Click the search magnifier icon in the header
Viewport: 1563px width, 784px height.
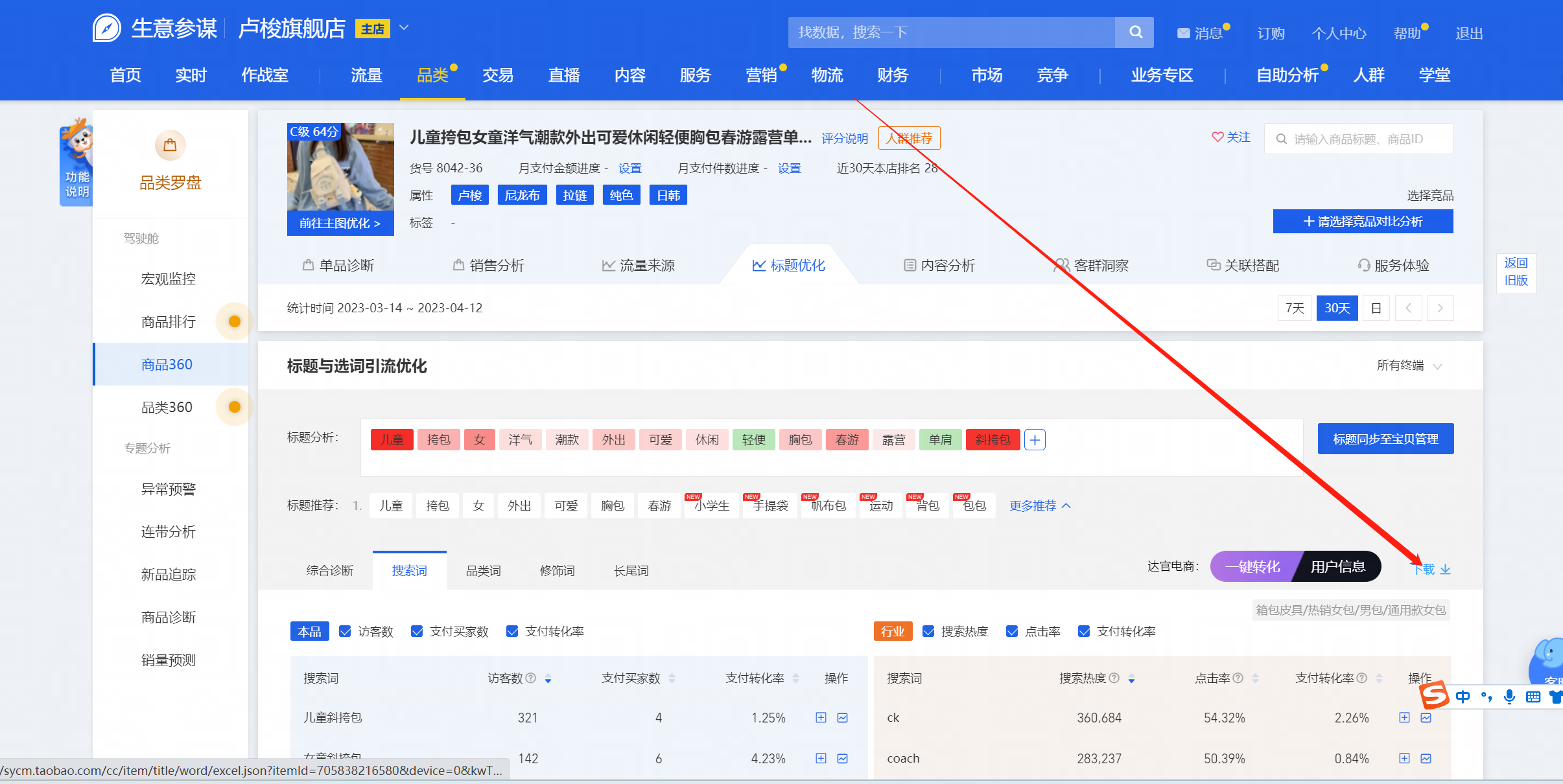coord(1135,32)
